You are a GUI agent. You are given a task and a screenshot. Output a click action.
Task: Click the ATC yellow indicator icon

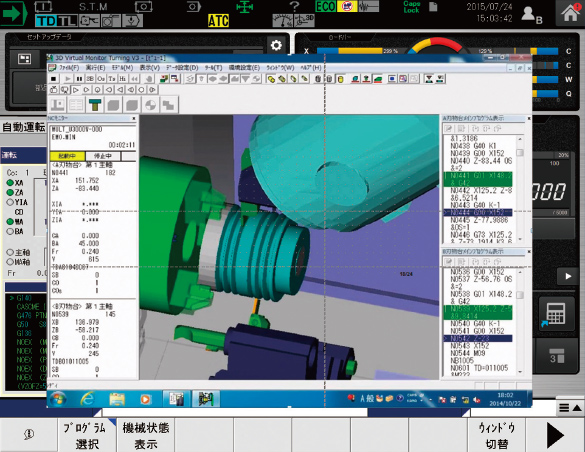218,21
